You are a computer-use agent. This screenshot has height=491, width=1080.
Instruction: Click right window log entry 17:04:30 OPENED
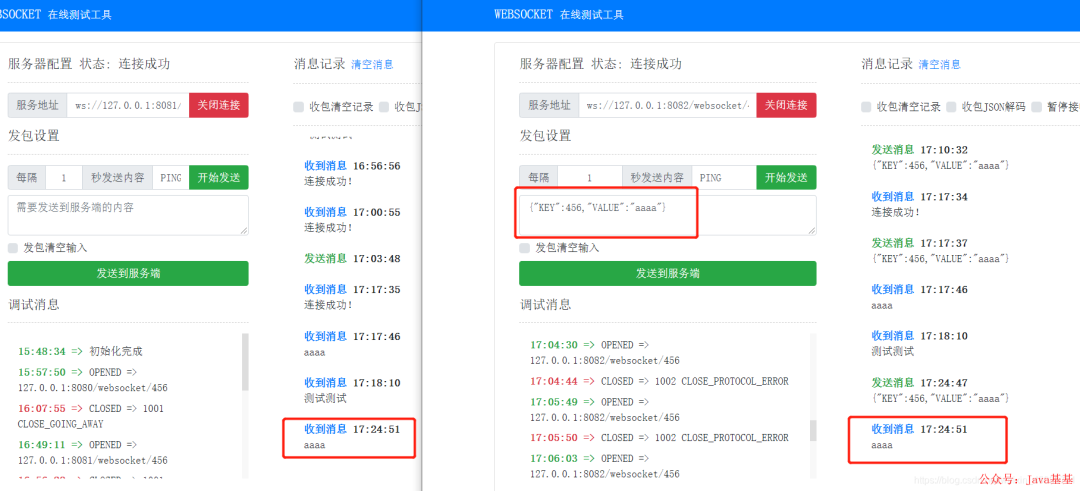(x=605, y=352)
